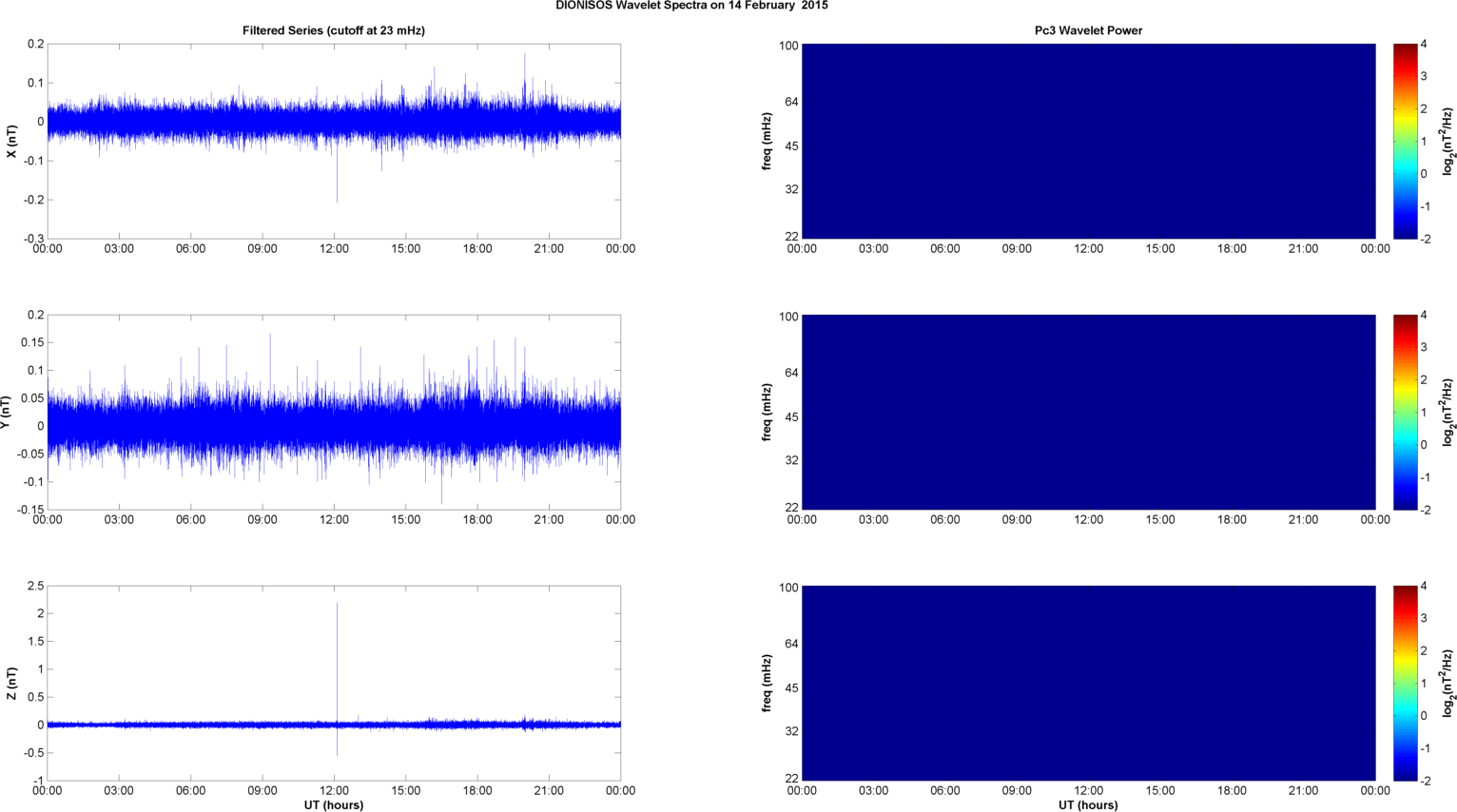Click the 4 tick on top colorbar
The width and height of the screenshot is (1457, 812).
coord(1425,44)
